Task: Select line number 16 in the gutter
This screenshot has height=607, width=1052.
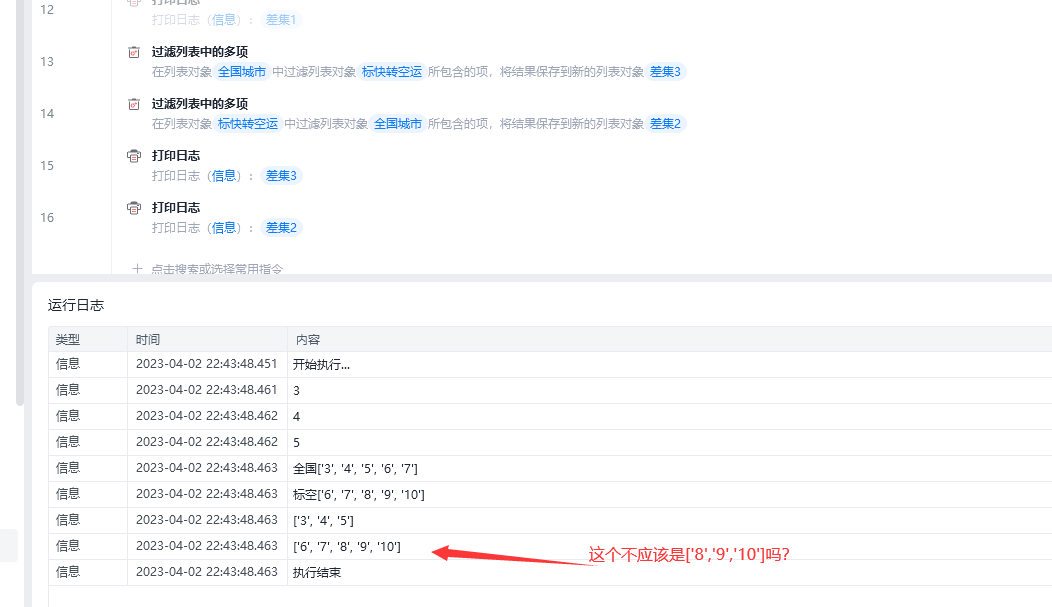Action: point(47,217)
